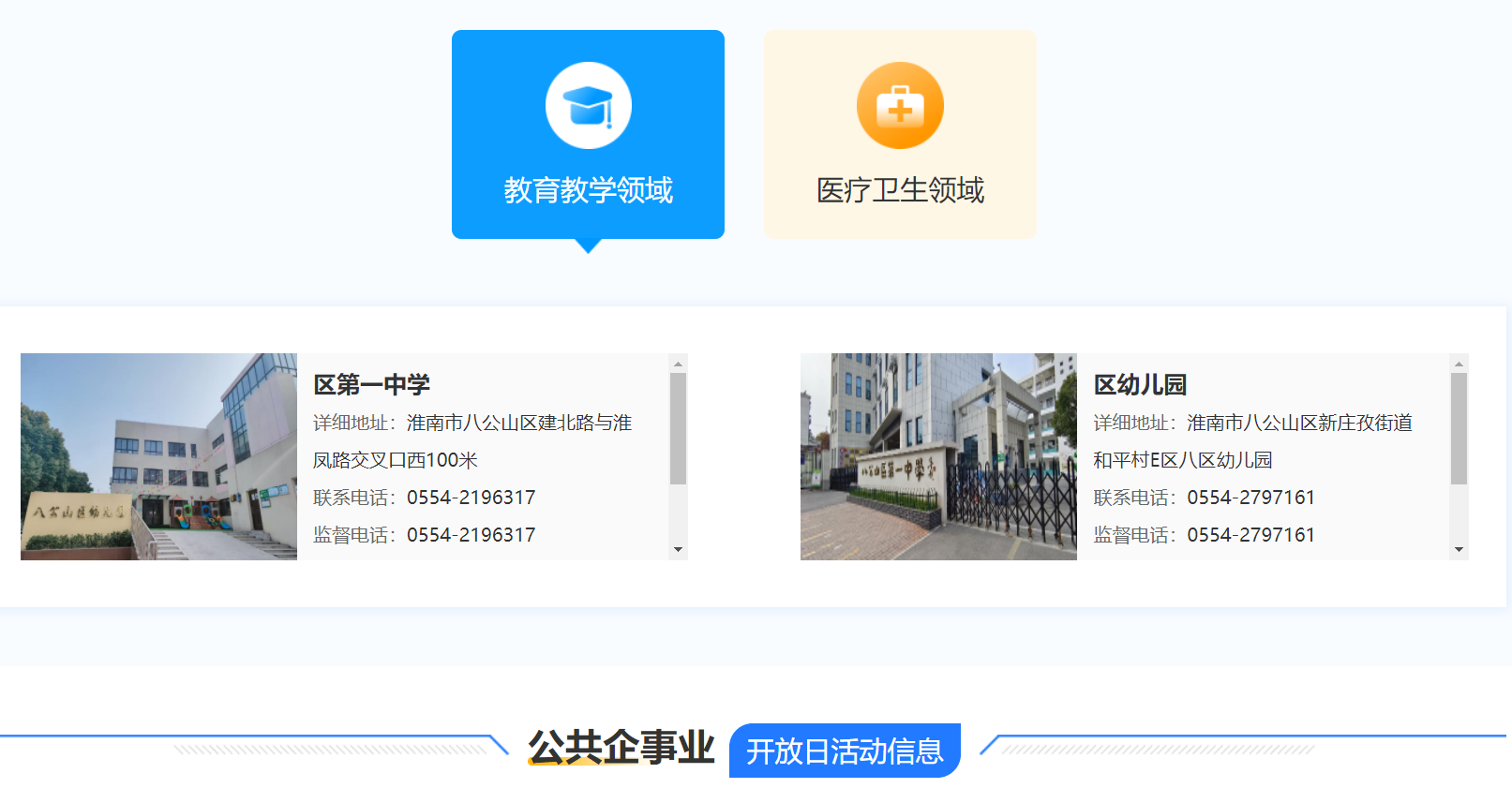Click the scrollbar thumb in 区幼儿园 card
Viewport: 1512px width, 803px height.
click(x=1459, y=428)
